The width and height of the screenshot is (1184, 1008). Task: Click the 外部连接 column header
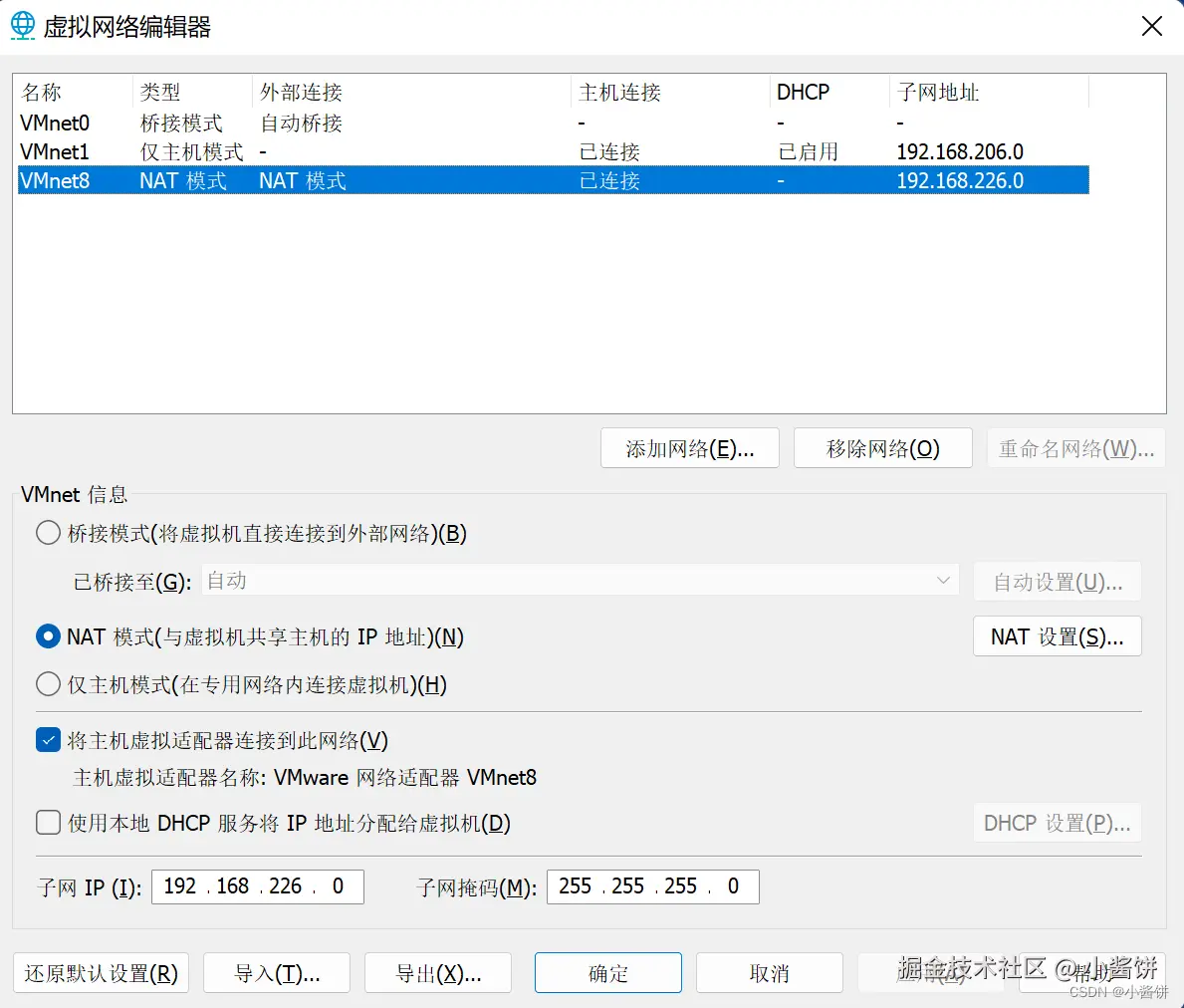[x=411, y=92]
